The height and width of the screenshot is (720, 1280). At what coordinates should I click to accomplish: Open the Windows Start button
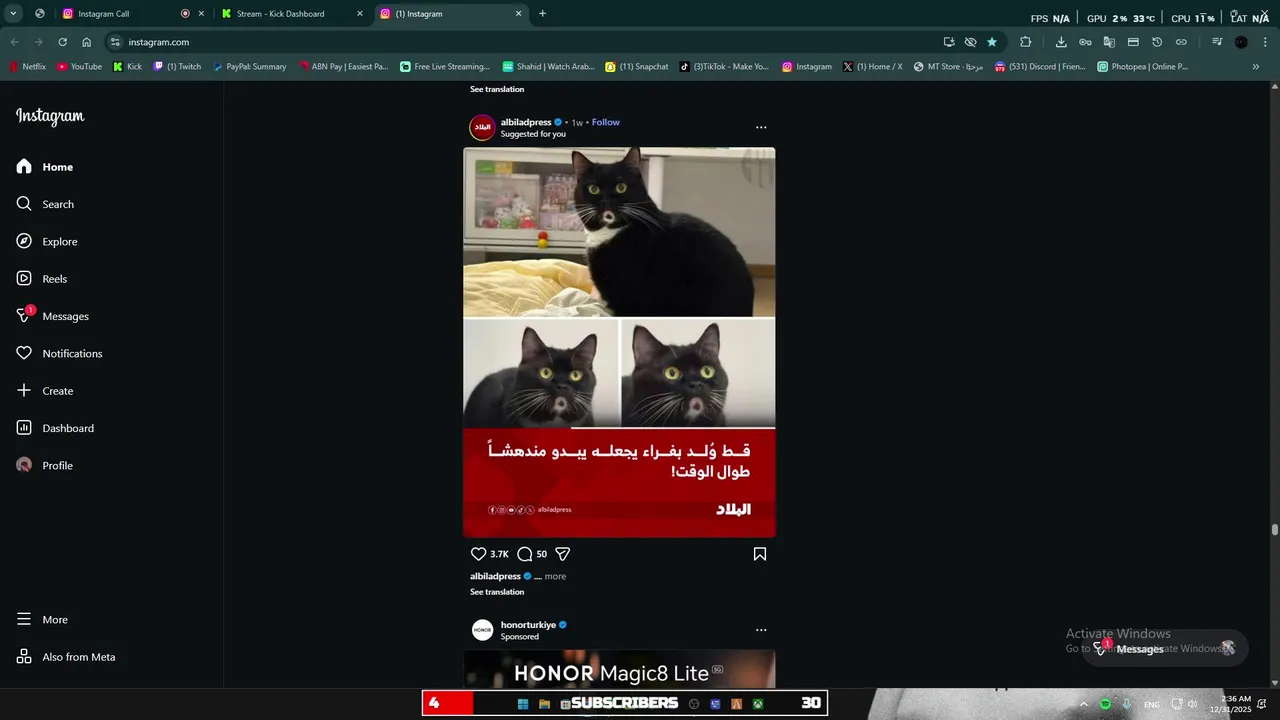522,704
